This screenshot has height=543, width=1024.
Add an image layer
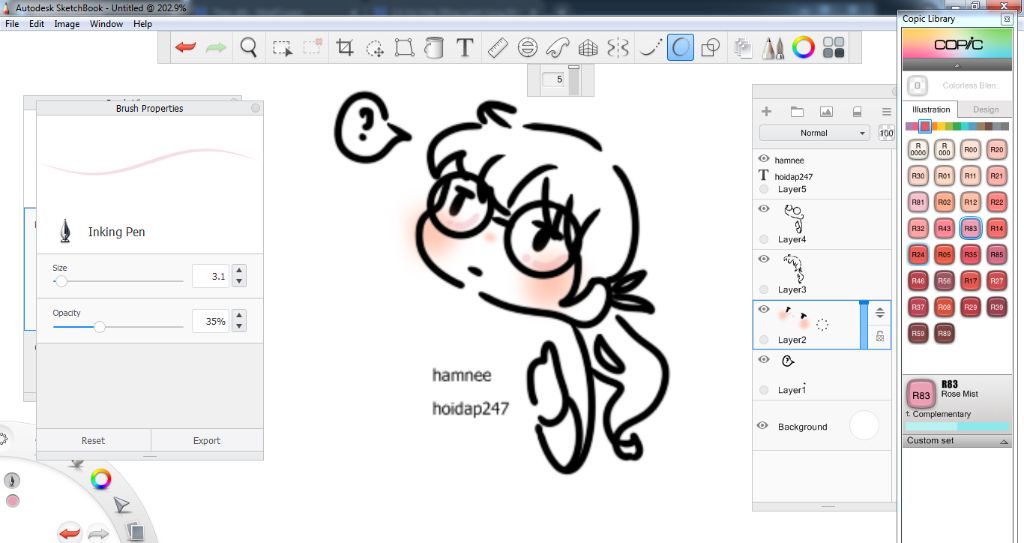826,112
